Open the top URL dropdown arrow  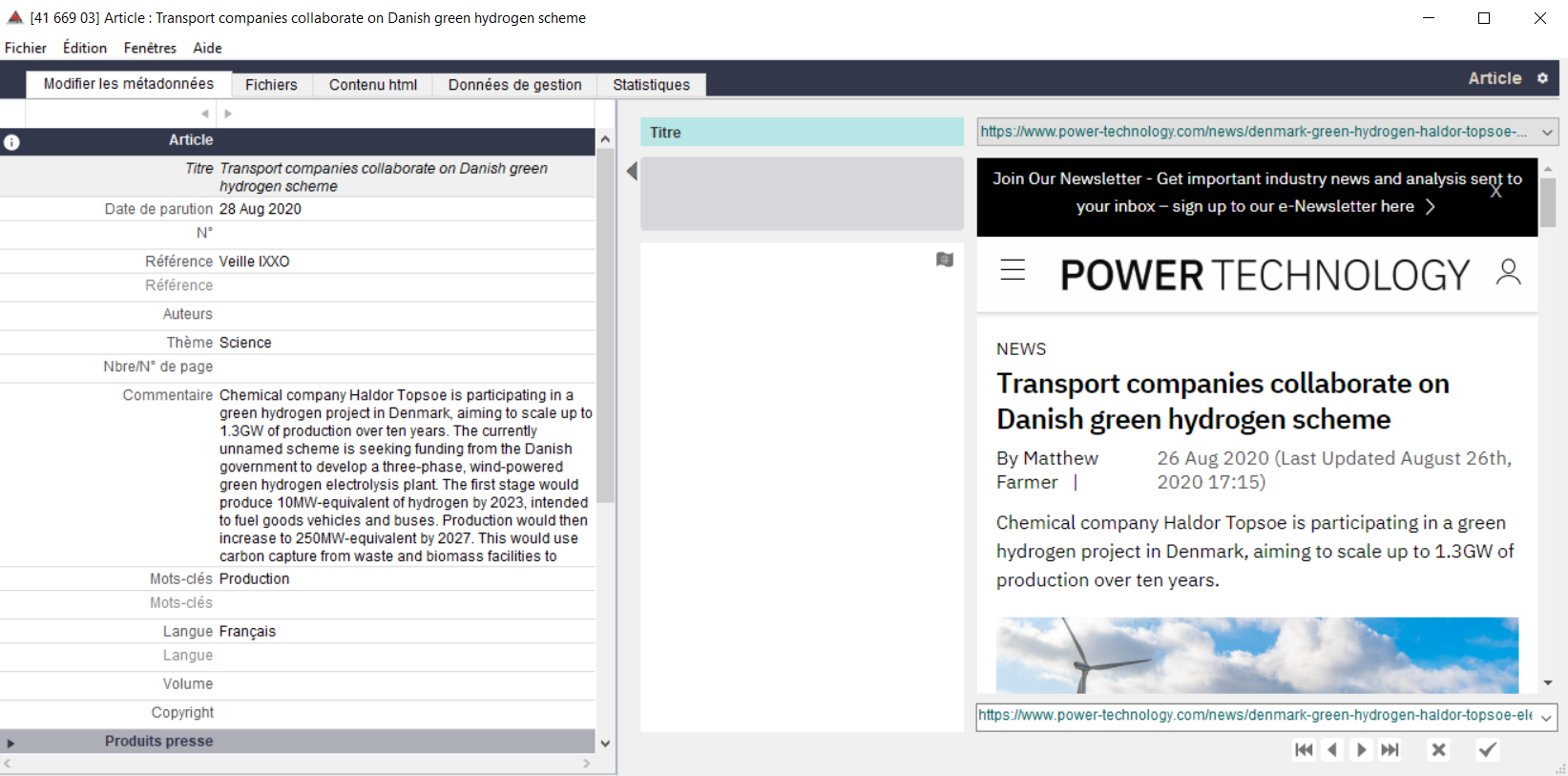pyautogui.click(x=1548, y=132)
